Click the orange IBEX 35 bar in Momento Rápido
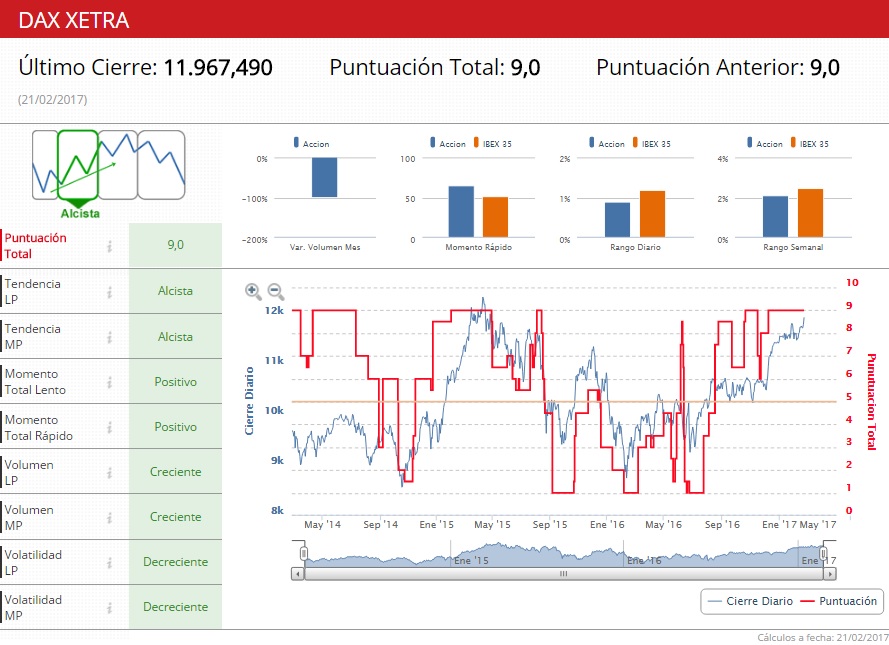Screen dimensions: 889x645 coord(496,217)
